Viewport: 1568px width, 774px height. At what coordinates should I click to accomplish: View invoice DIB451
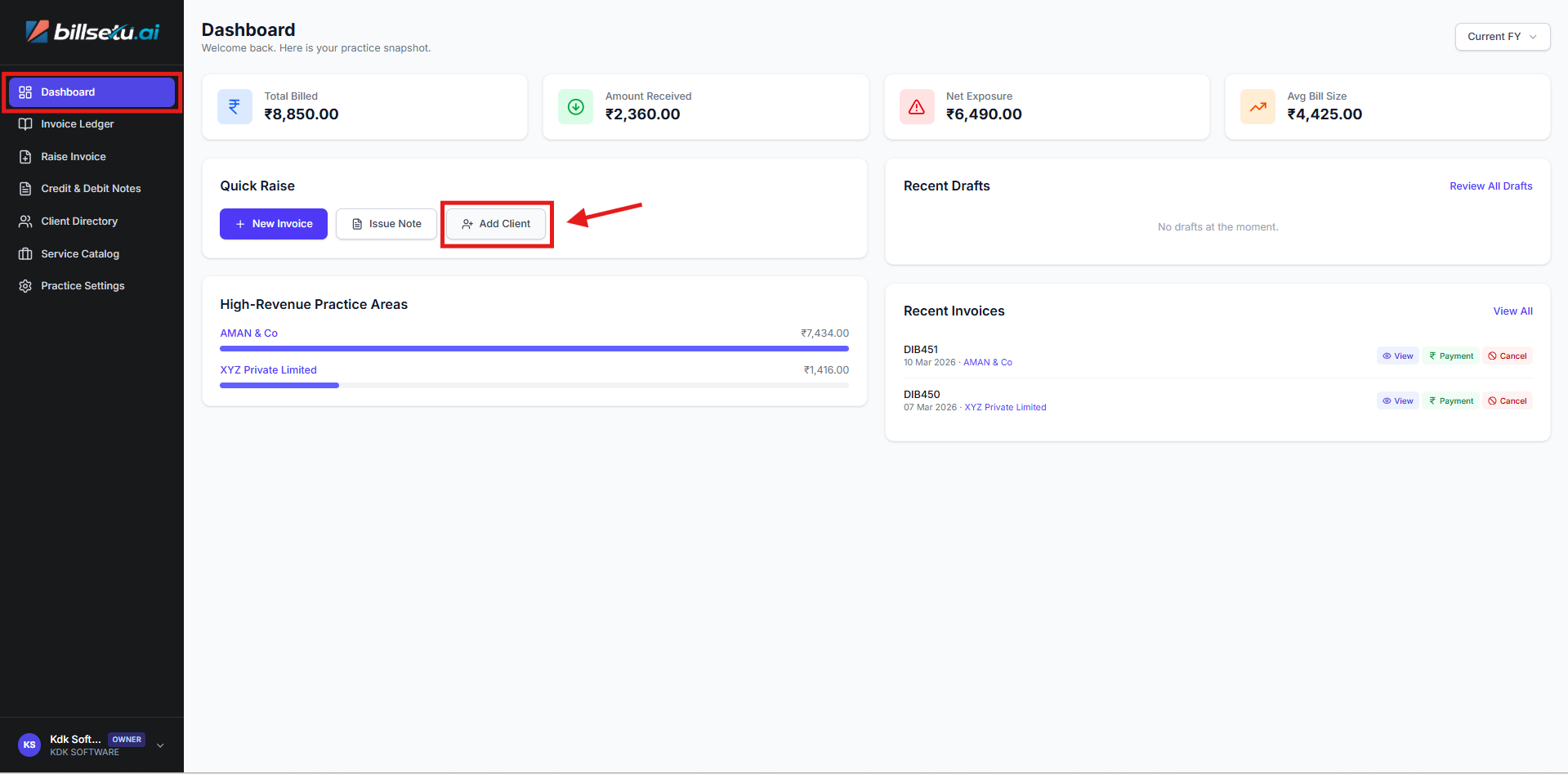[1397, 356]
